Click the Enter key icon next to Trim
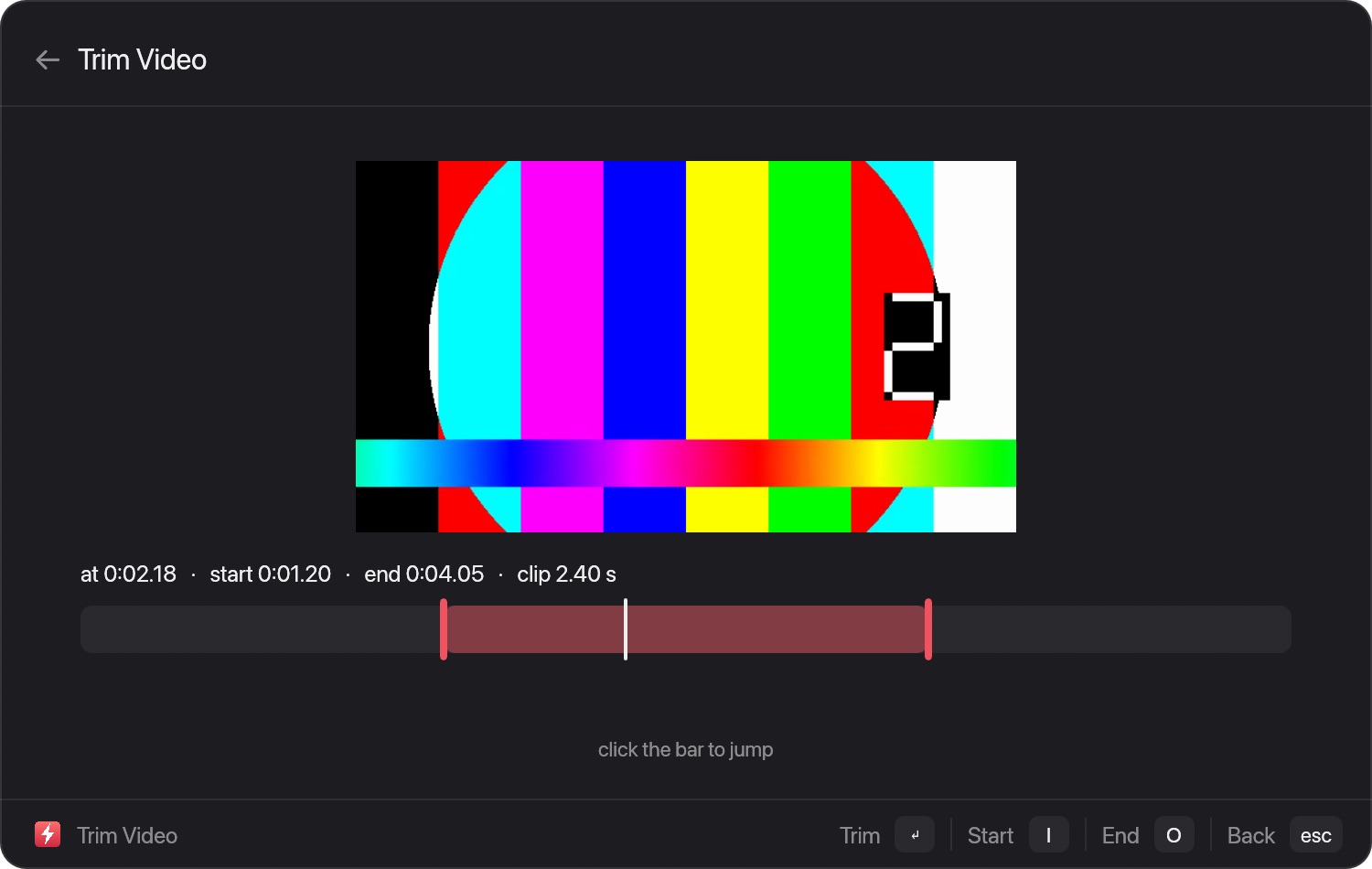This screenshot has width=1372, height=869. point(915,834)
